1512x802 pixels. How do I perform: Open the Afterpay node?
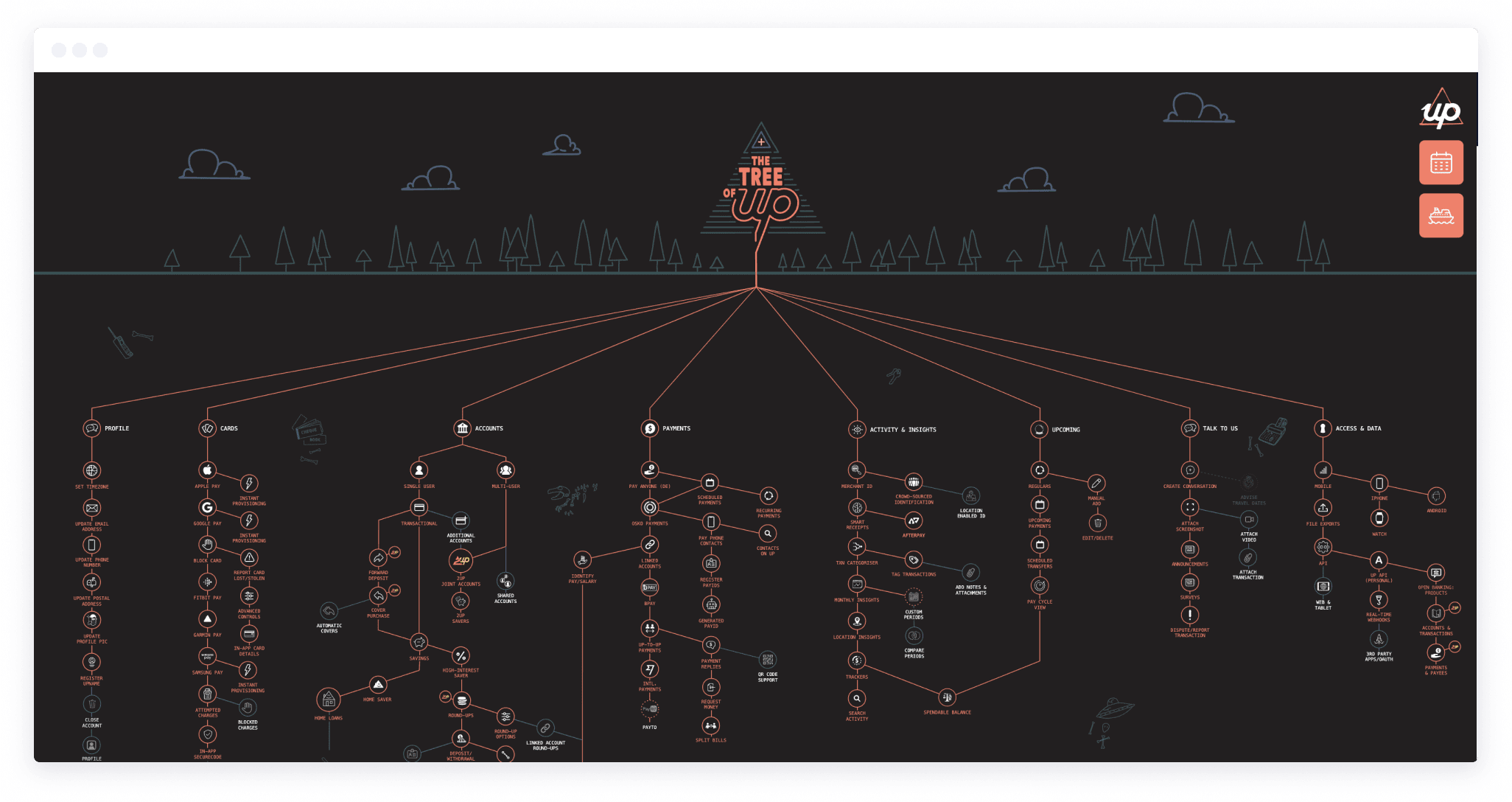click(914, 520)
